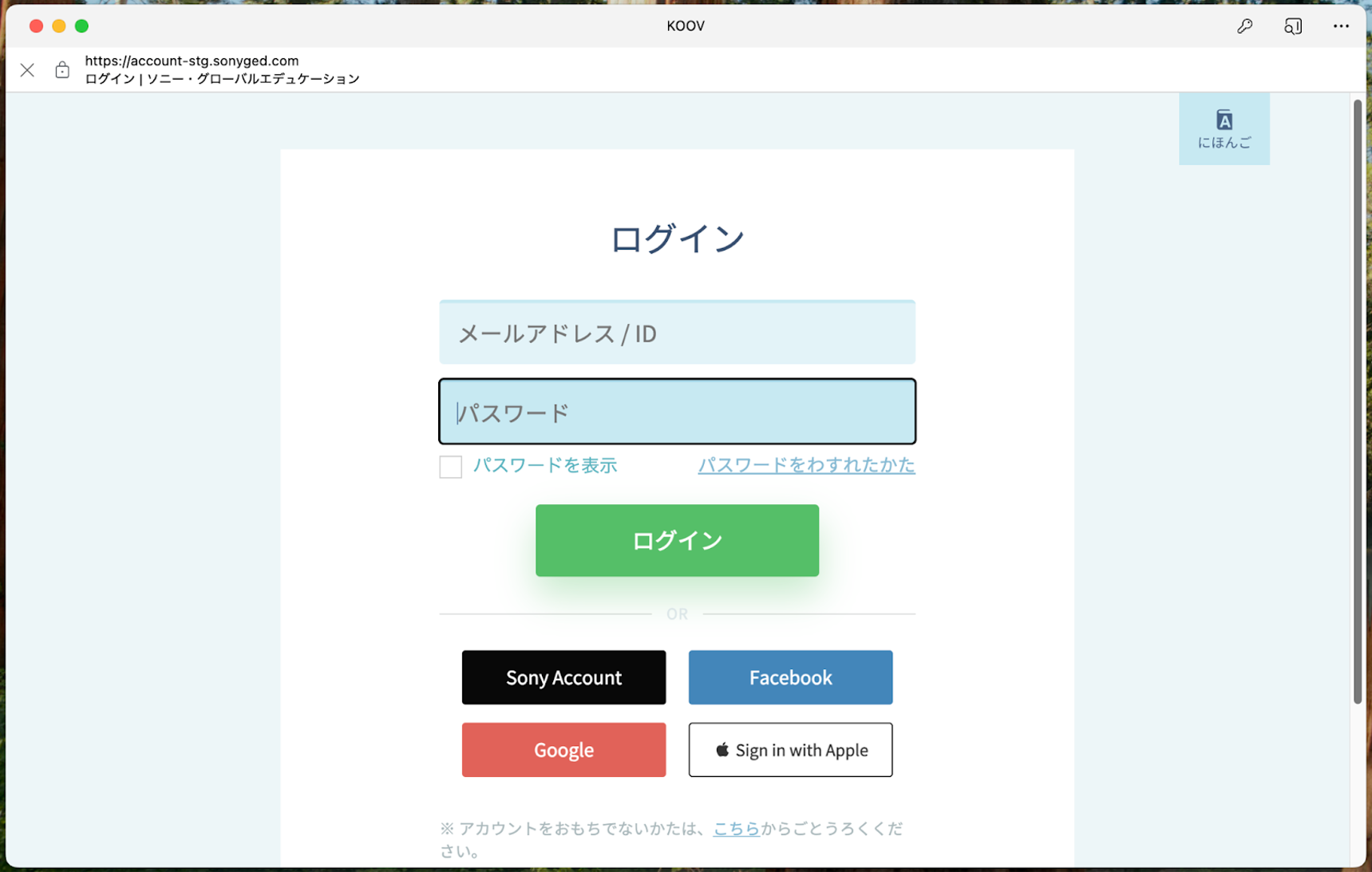This screenshot has height=872, width=1372.
Task: Click the ログイン page title heading
Action: coord(677,236)
